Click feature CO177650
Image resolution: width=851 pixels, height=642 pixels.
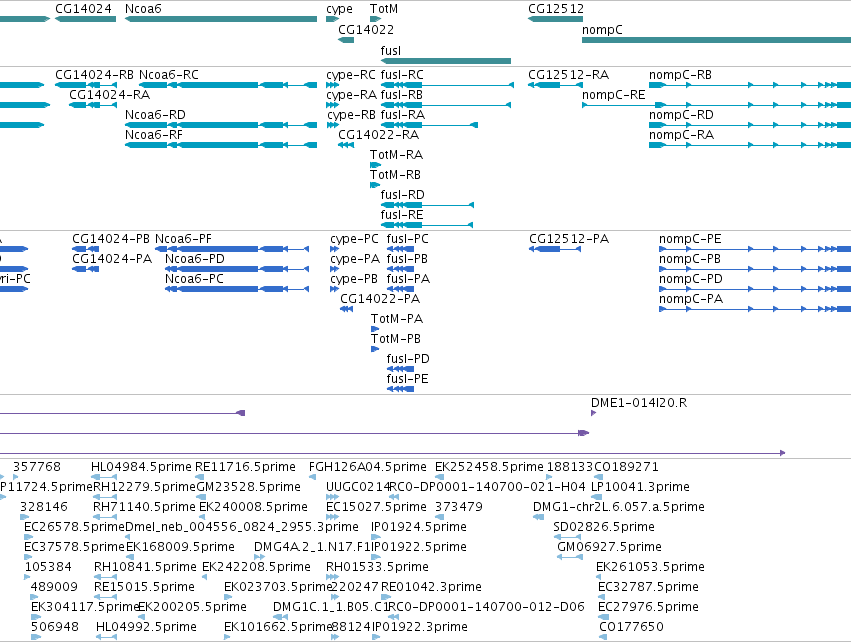click(x=604, y=637)
